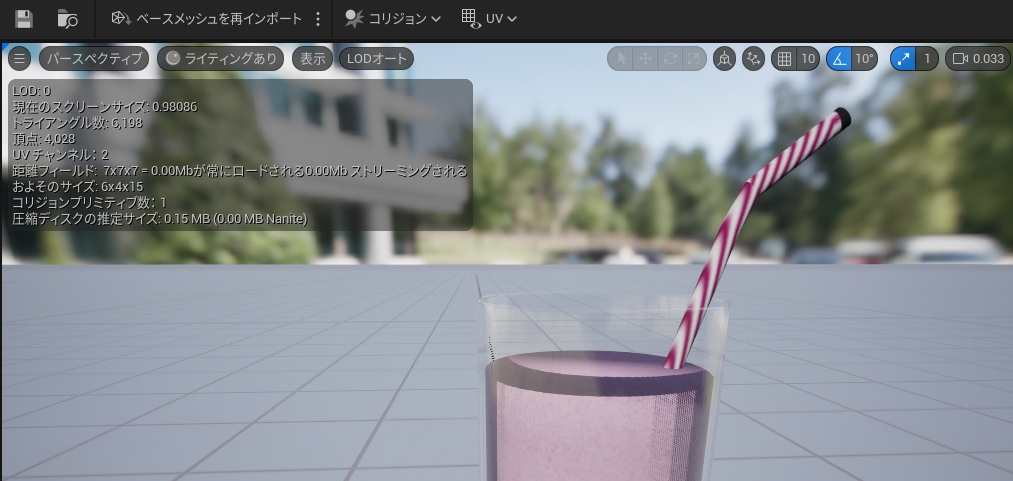Toggle rotation angle snapping
The image size is (1013, 481).
839,59
